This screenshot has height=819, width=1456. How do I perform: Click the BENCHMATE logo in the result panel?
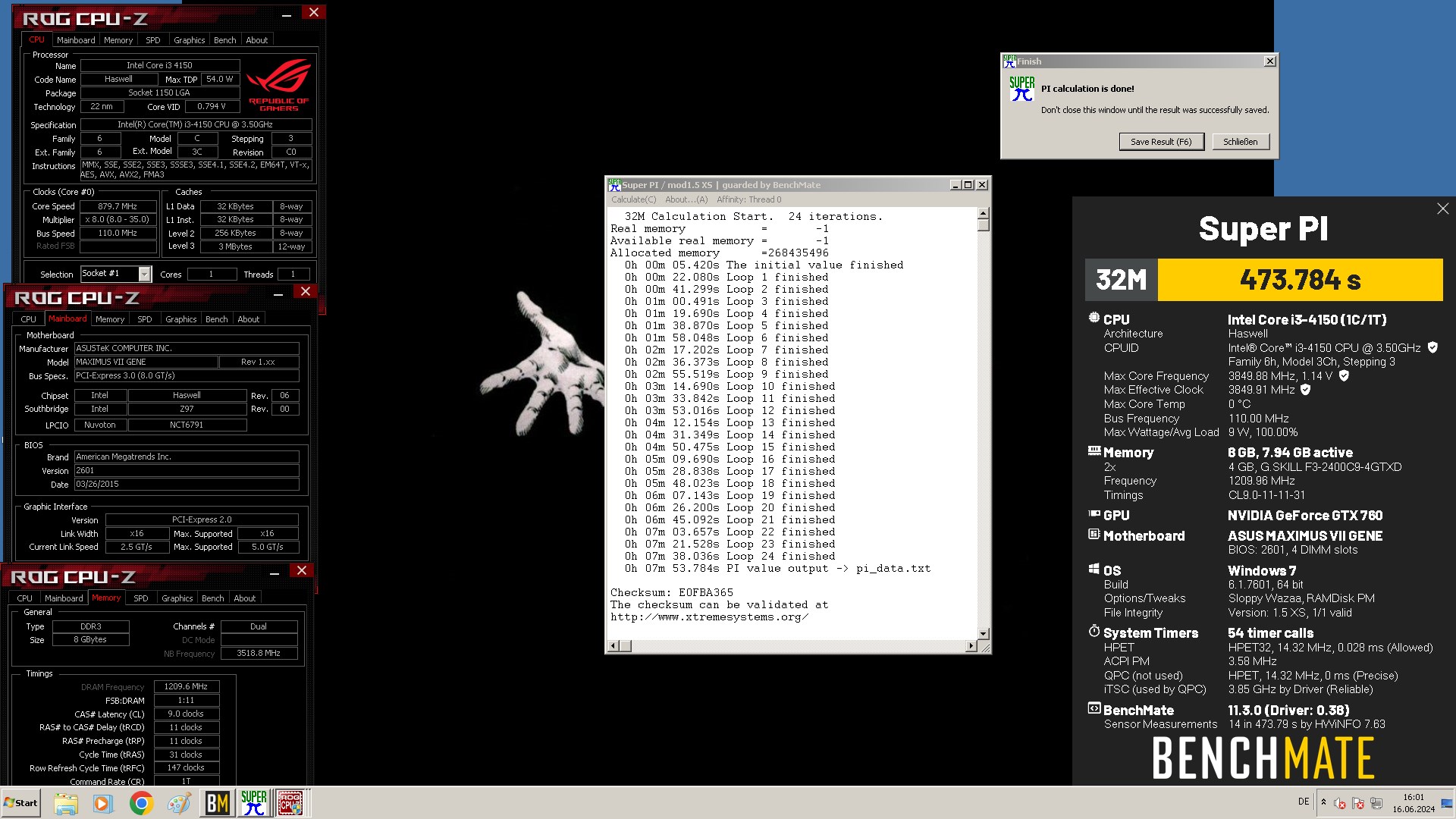pyautogui.click(x=1263, y=758)
